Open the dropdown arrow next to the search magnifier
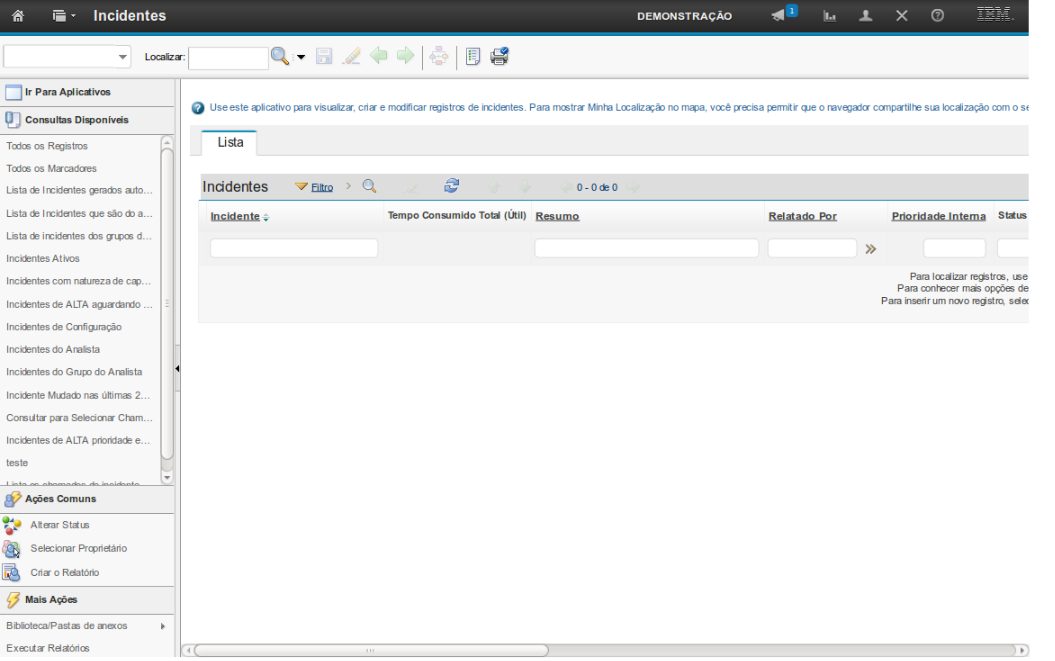The width and height of the screenshot is (1055, 661). tap(301, 57)
